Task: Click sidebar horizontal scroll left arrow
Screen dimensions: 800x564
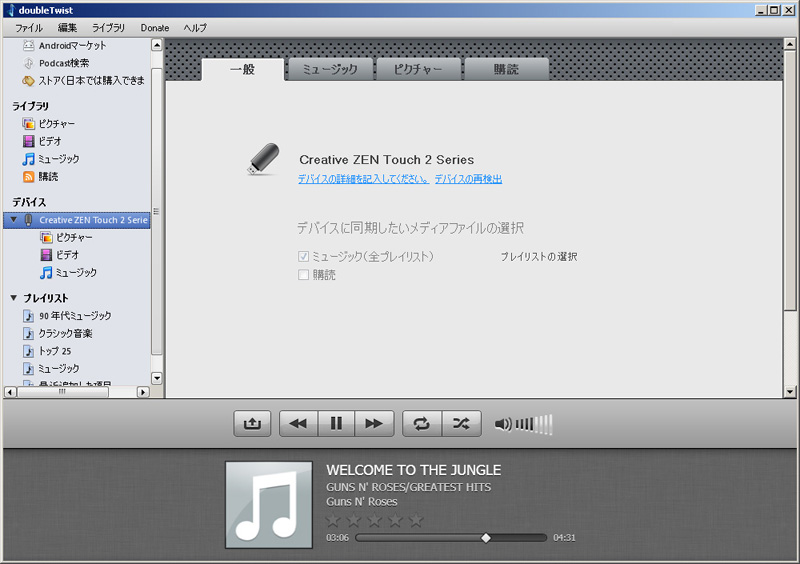Action: coord(10,392)
